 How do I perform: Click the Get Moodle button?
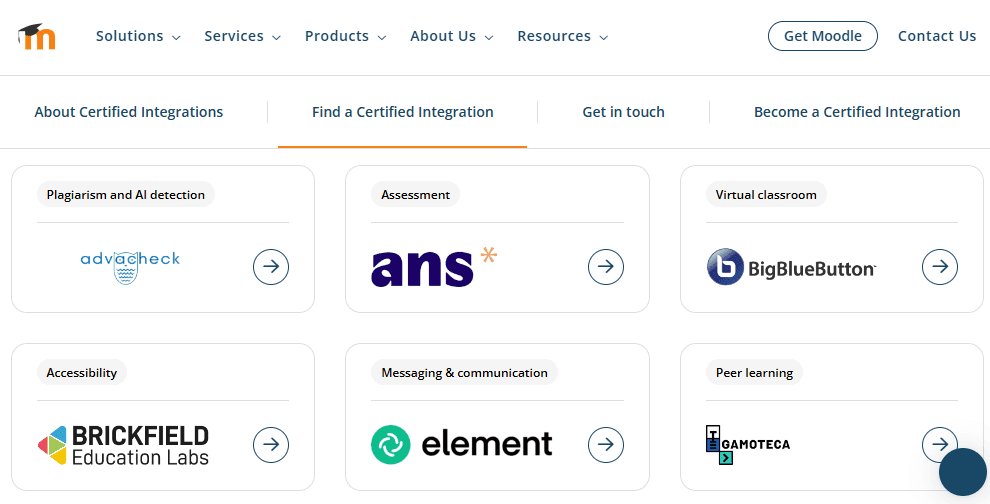823,36
